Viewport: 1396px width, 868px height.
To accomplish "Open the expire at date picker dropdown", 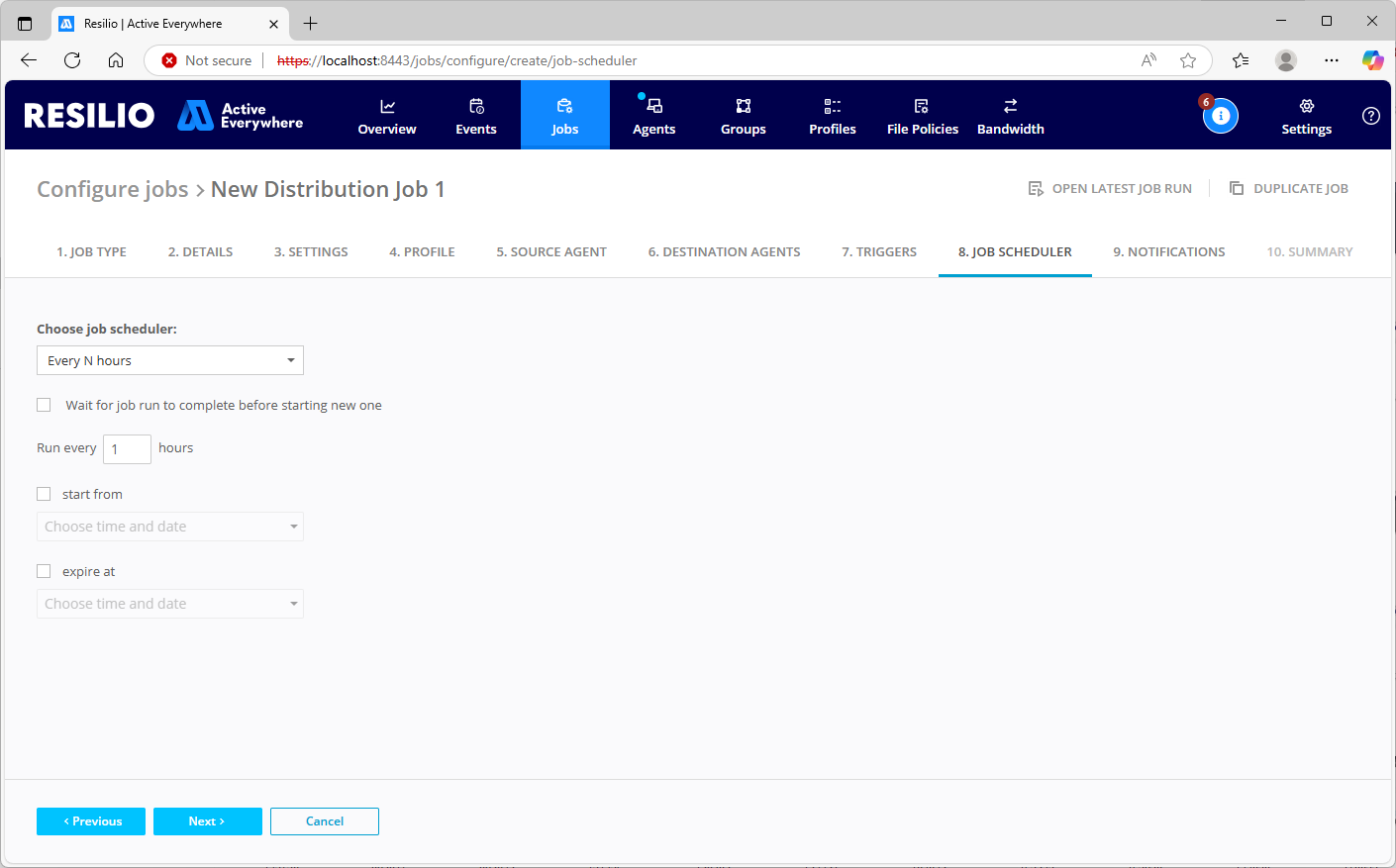I will tap(170, 604).
